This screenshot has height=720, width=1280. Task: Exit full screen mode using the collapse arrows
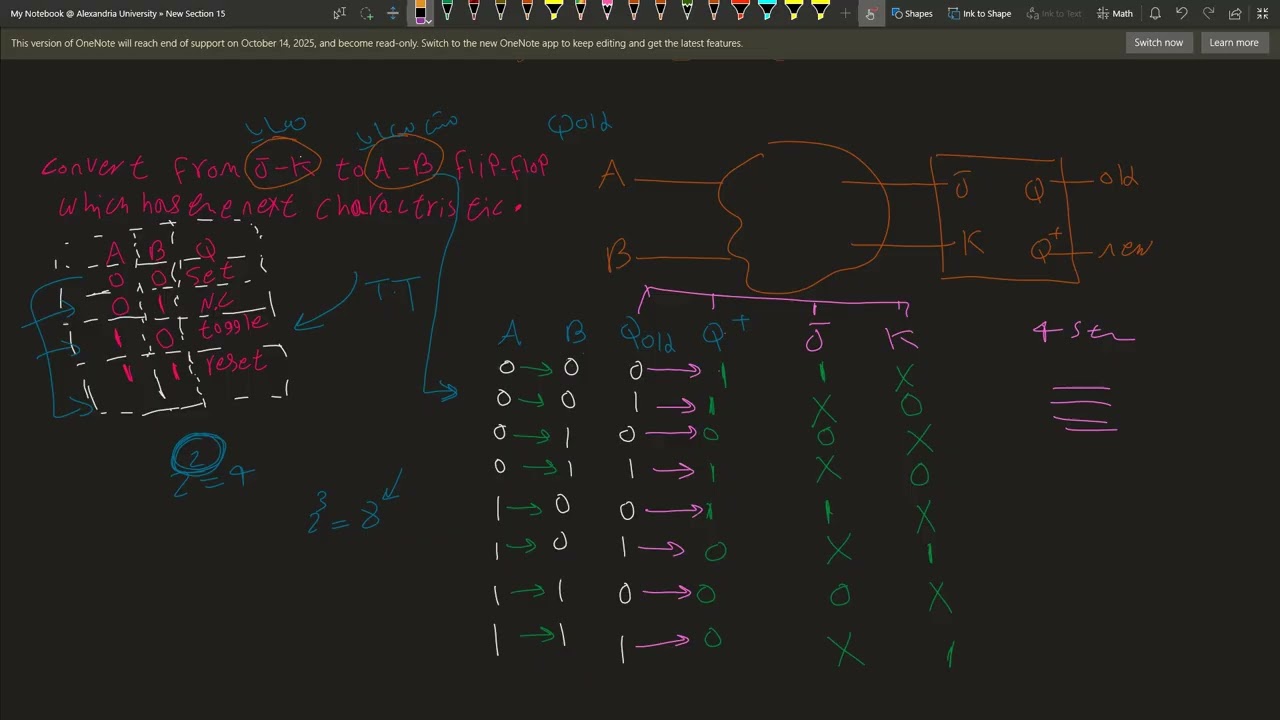[x=1262, y=13]
